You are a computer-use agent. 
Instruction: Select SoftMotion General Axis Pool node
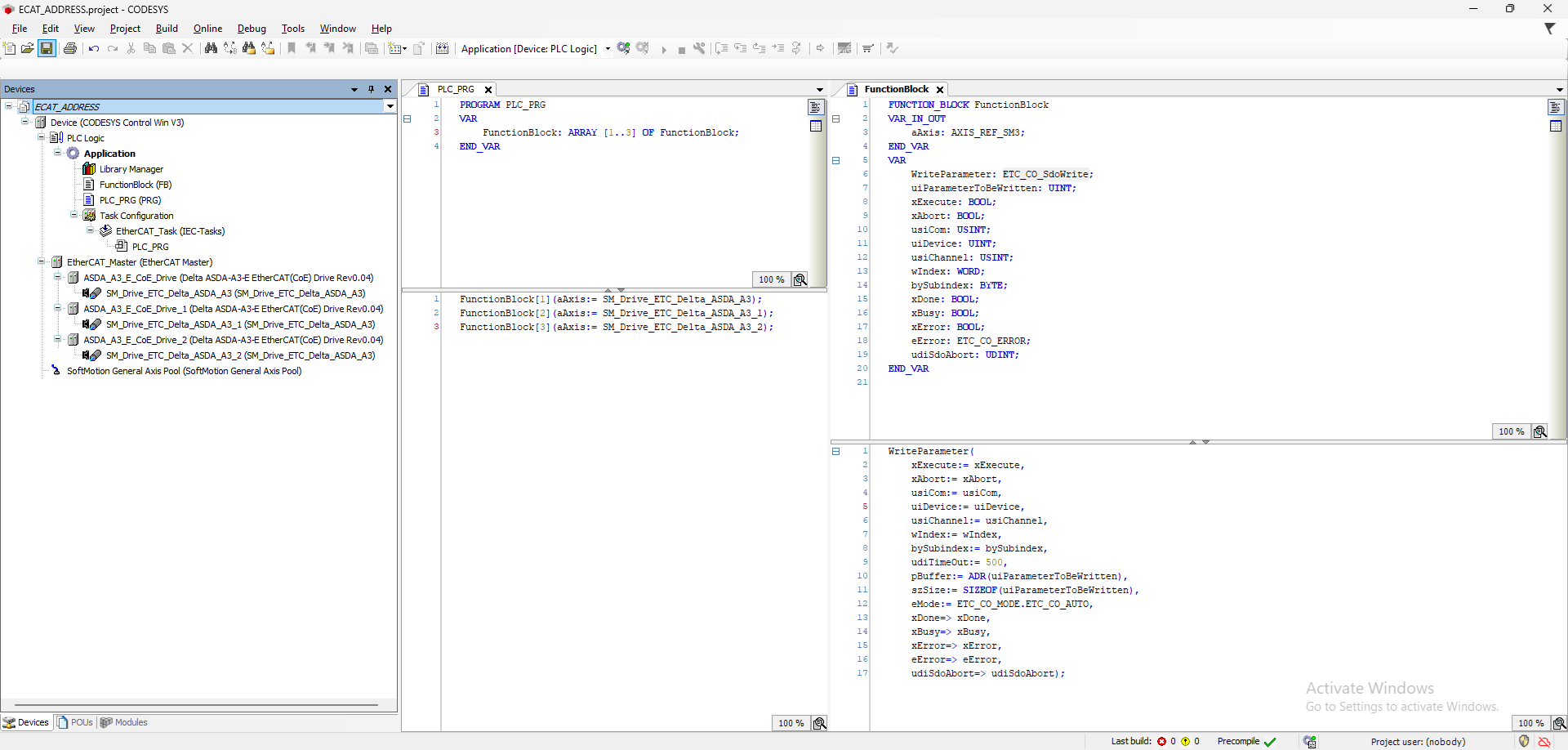click(x=184, y=371)
